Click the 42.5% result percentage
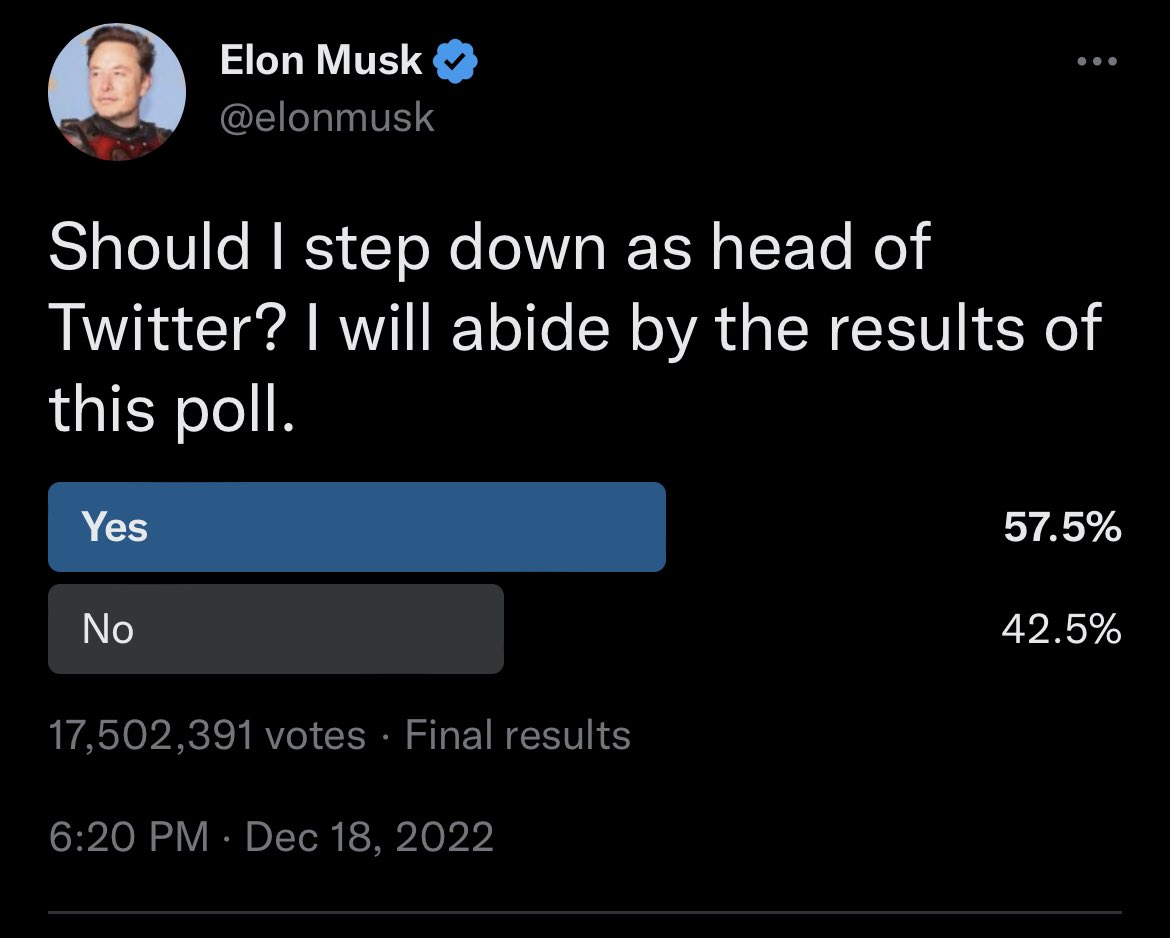The width and height of the screenshot is (1170, 938). [x=1061, y=629]
